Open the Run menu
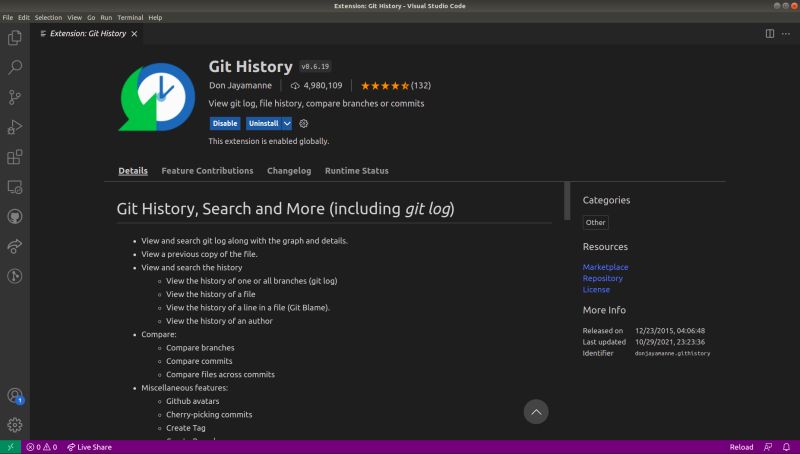The width and height of the screenshot is (800, 454). pyautogui.click(x=106, y=17)
